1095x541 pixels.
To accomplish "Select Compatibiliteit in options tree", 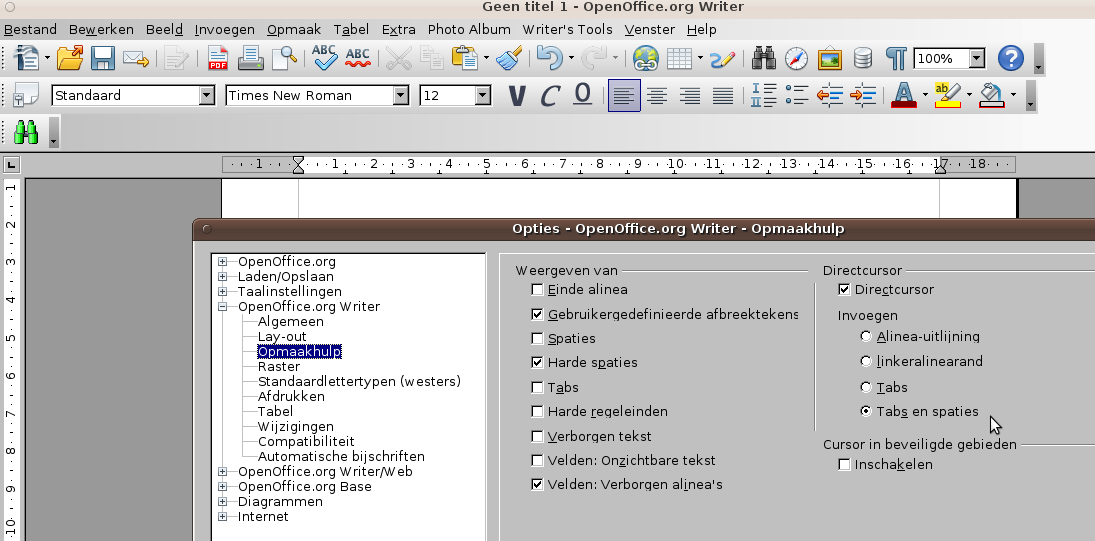I will point(306,441).
